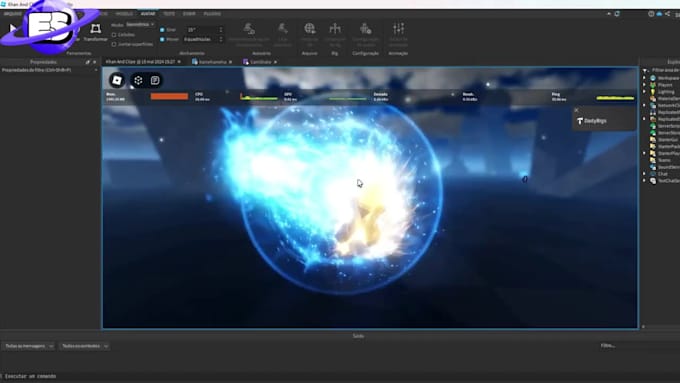Screen dimensions: 680x383
Task: Switch to the AVATAR ribbon tab
Action: tap(148, 14)
